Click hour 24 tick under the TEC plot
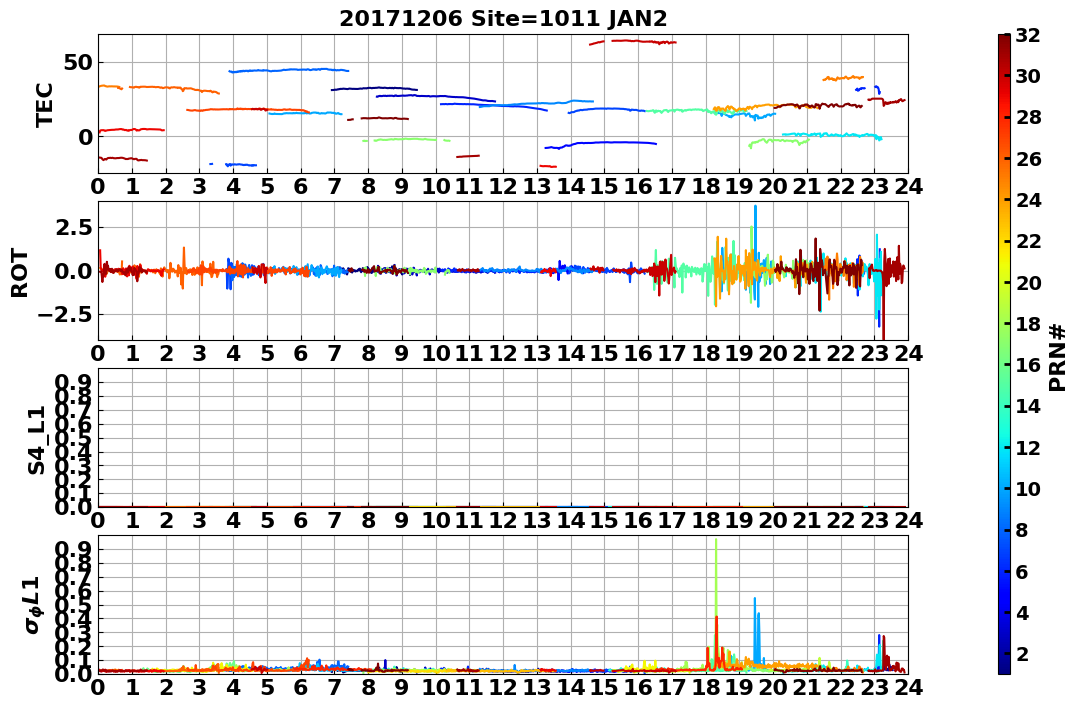The image size is (1077, 709). 908,186
